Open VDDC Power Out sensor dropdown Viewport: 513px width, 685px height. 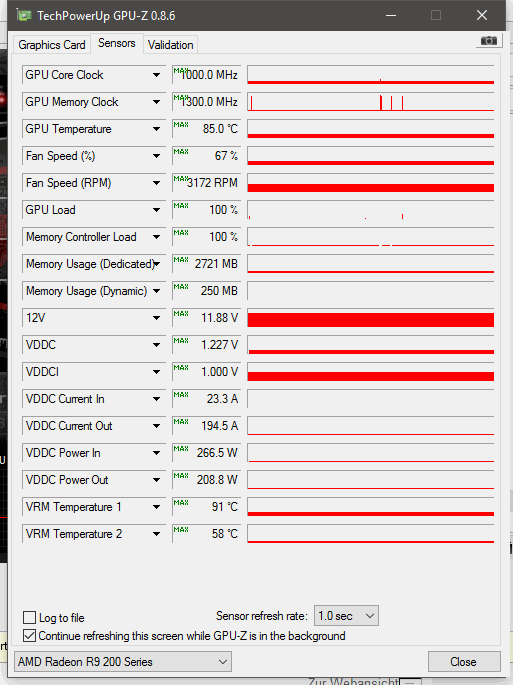[156, 480]
